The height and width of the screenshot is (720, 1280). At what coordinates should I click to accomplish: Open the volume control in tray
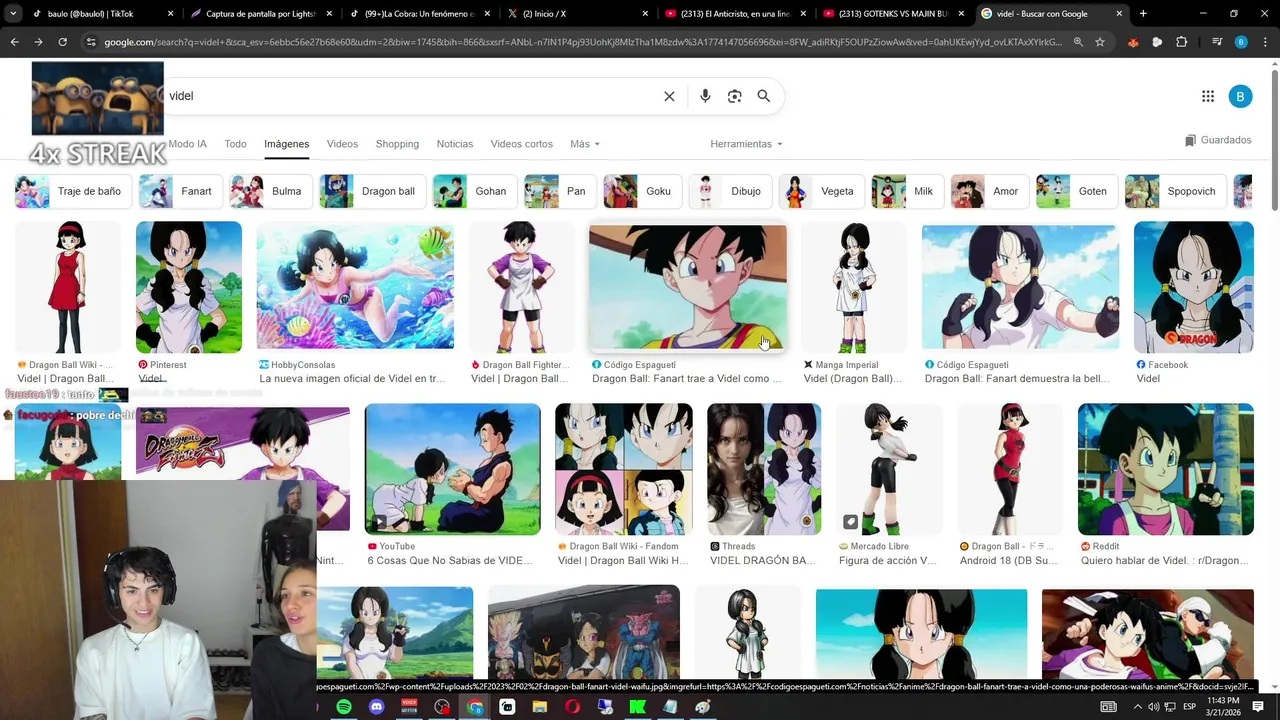point(1156,707)
